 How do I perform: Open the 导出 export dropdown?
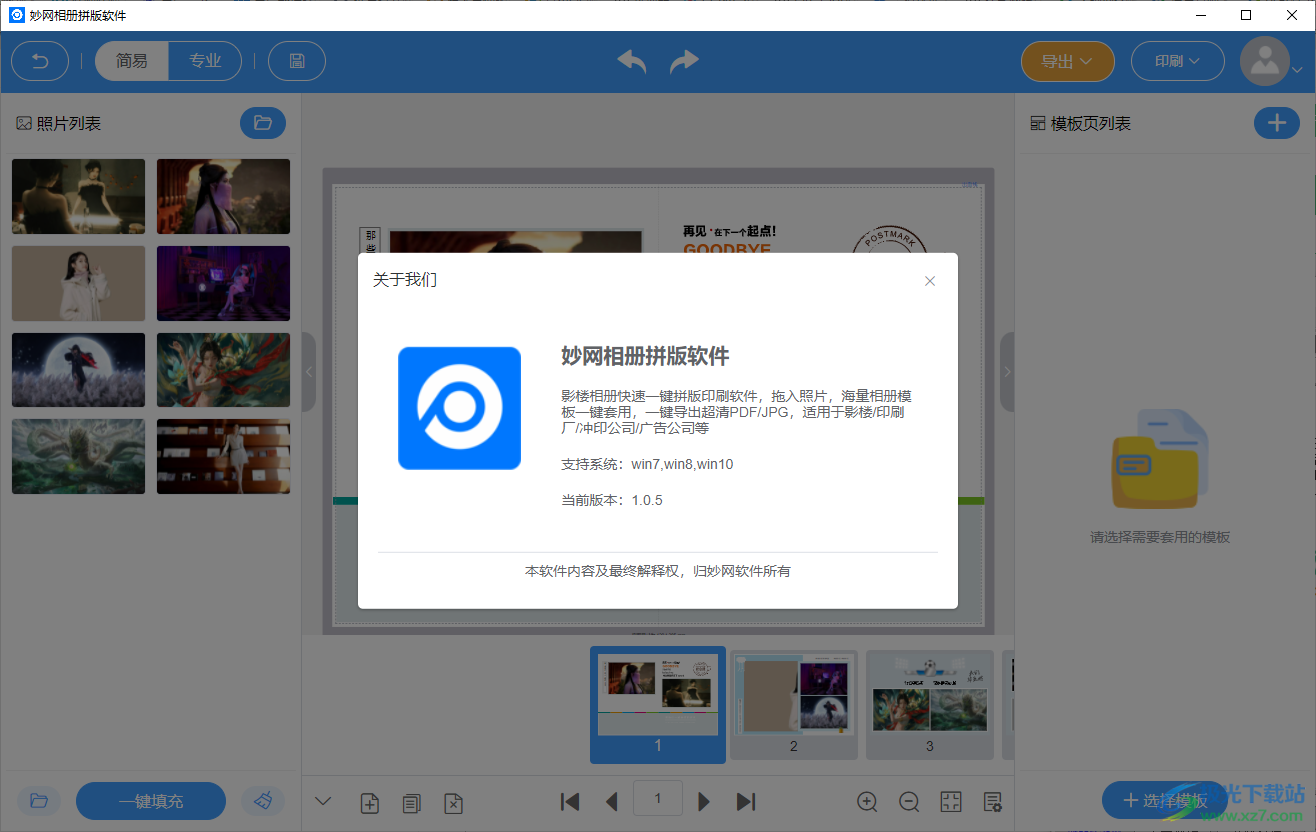(1067, 61)
